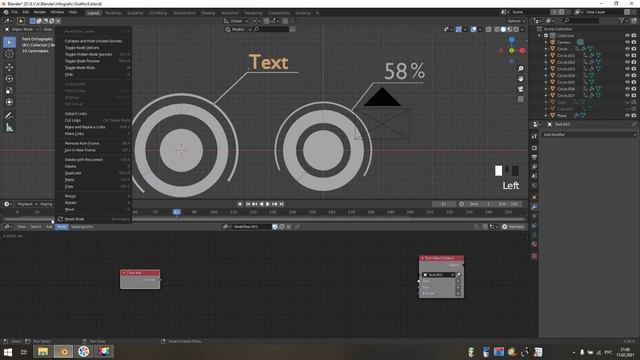Jump to the timeline end frame
Viewport: 640px width, 360px height.
[281, 204]
